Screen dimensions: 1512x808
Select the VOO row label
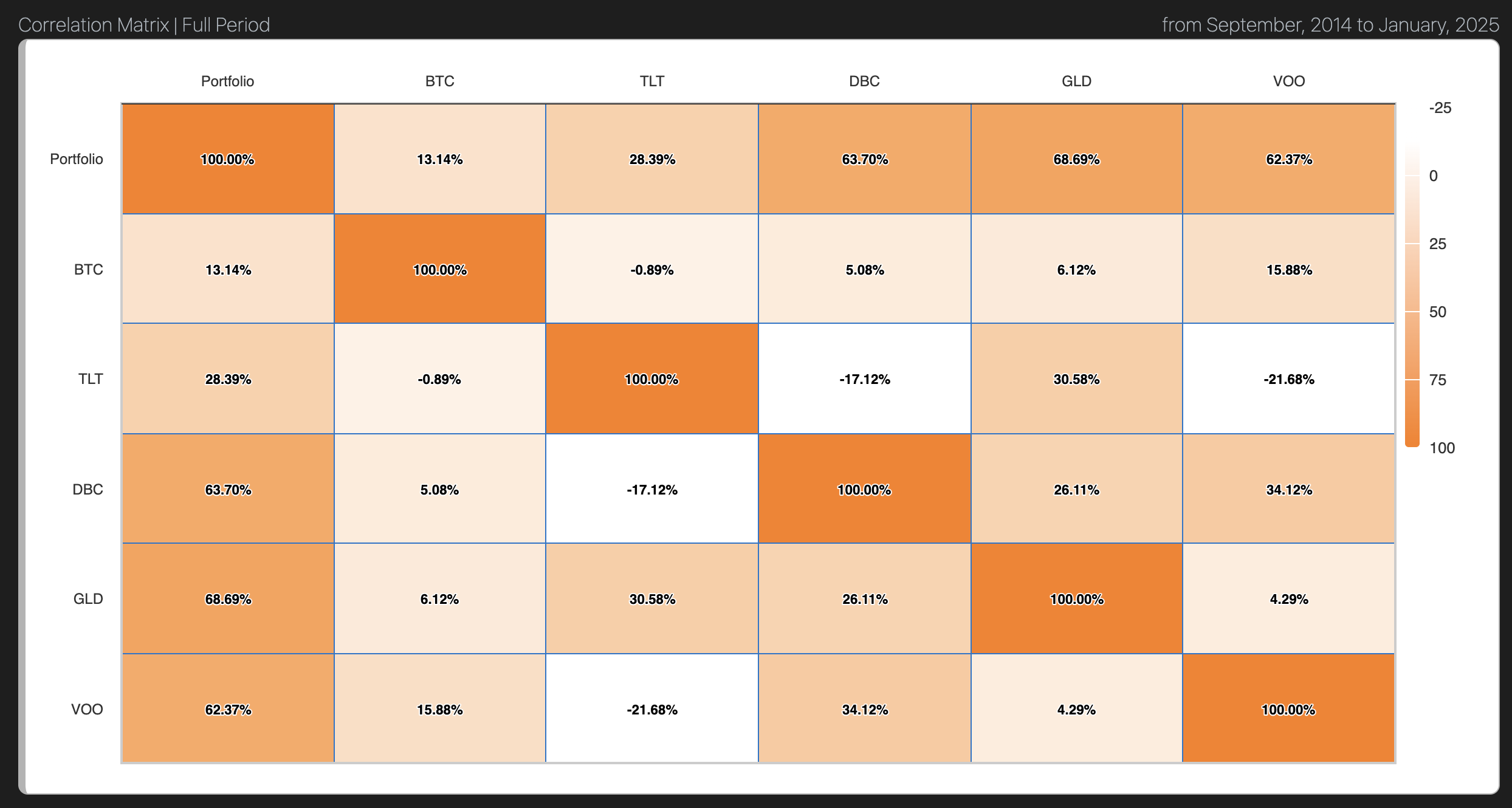pos(87,709)
